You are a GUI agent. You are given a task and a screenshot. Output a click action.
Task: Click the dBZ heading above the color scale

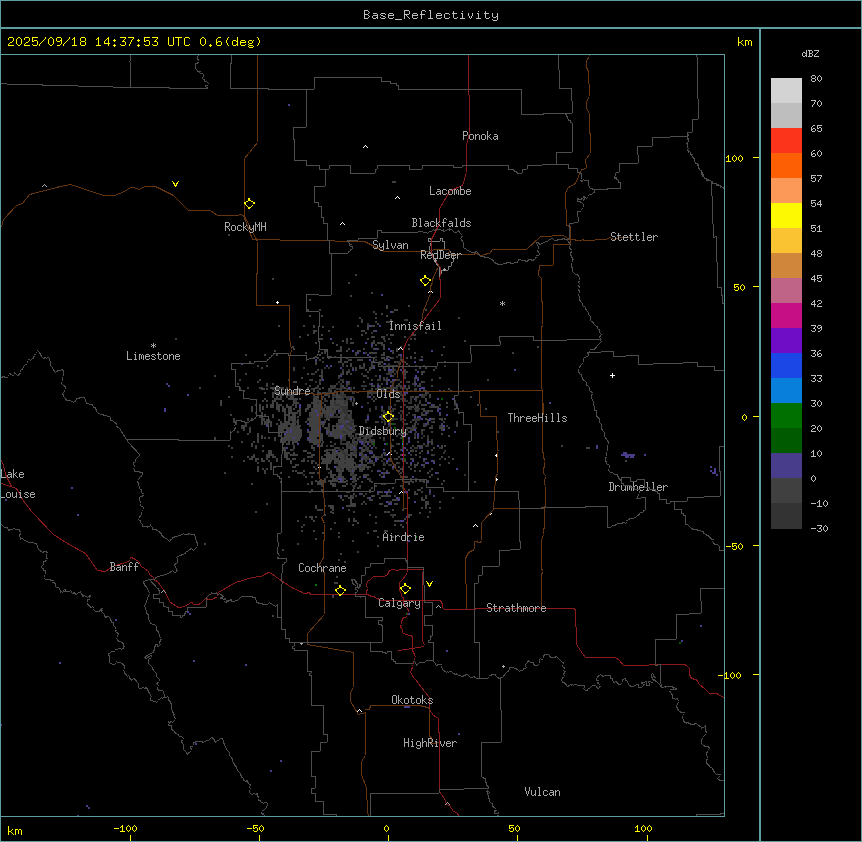811,53
